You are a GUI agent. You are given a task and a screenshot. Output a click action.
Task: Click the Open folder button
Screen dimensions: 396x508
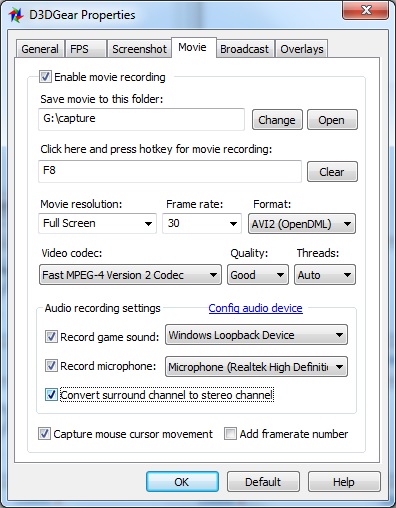[x=332, y=120]
